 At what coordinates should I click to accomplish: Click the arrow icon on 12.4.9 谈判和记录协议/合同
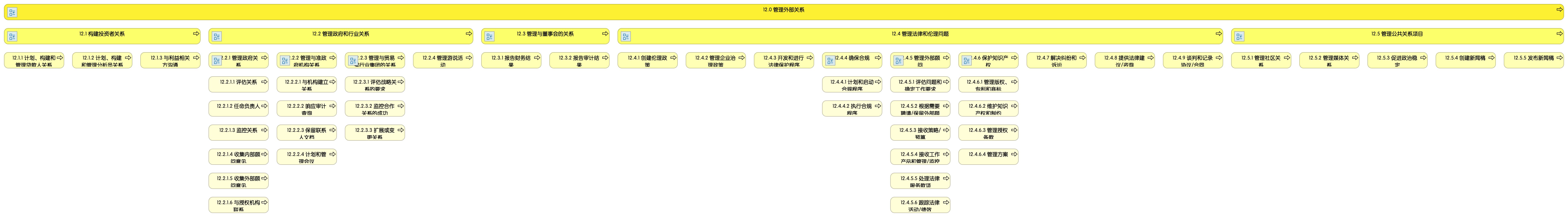[x=1219, y=58]
